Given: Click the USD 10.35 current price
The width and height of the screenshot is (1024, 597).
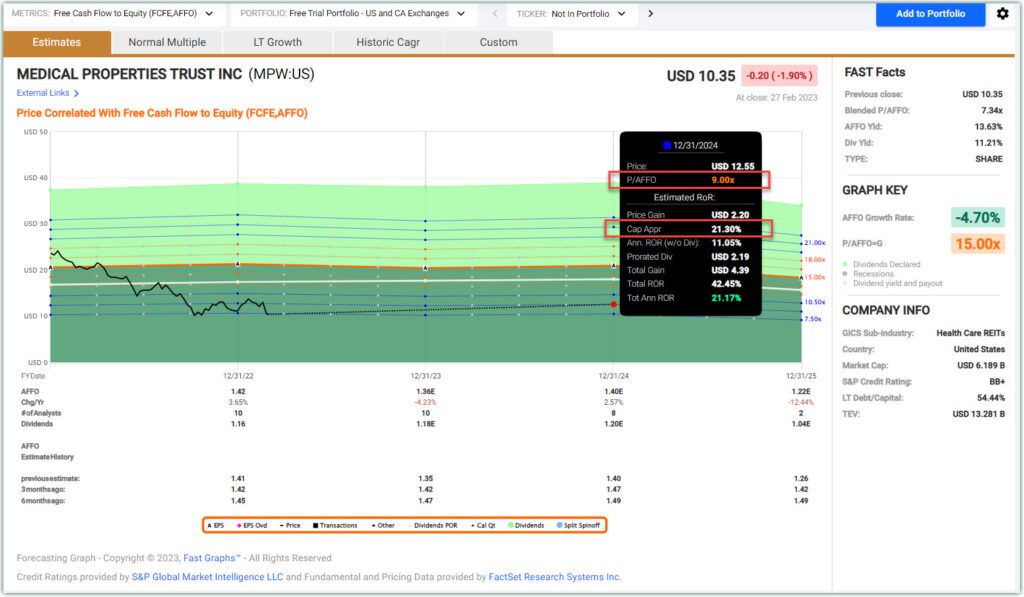Looking at the screenshot, I should [701, 76].
